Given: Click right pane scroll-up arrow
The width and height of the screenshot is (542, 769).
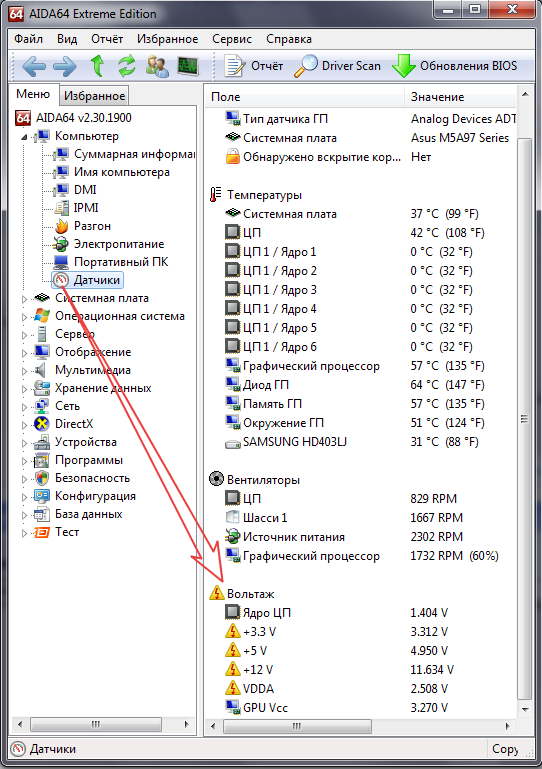Looking at the screenshot, I should pyautogui.click(x=525, y=95).
